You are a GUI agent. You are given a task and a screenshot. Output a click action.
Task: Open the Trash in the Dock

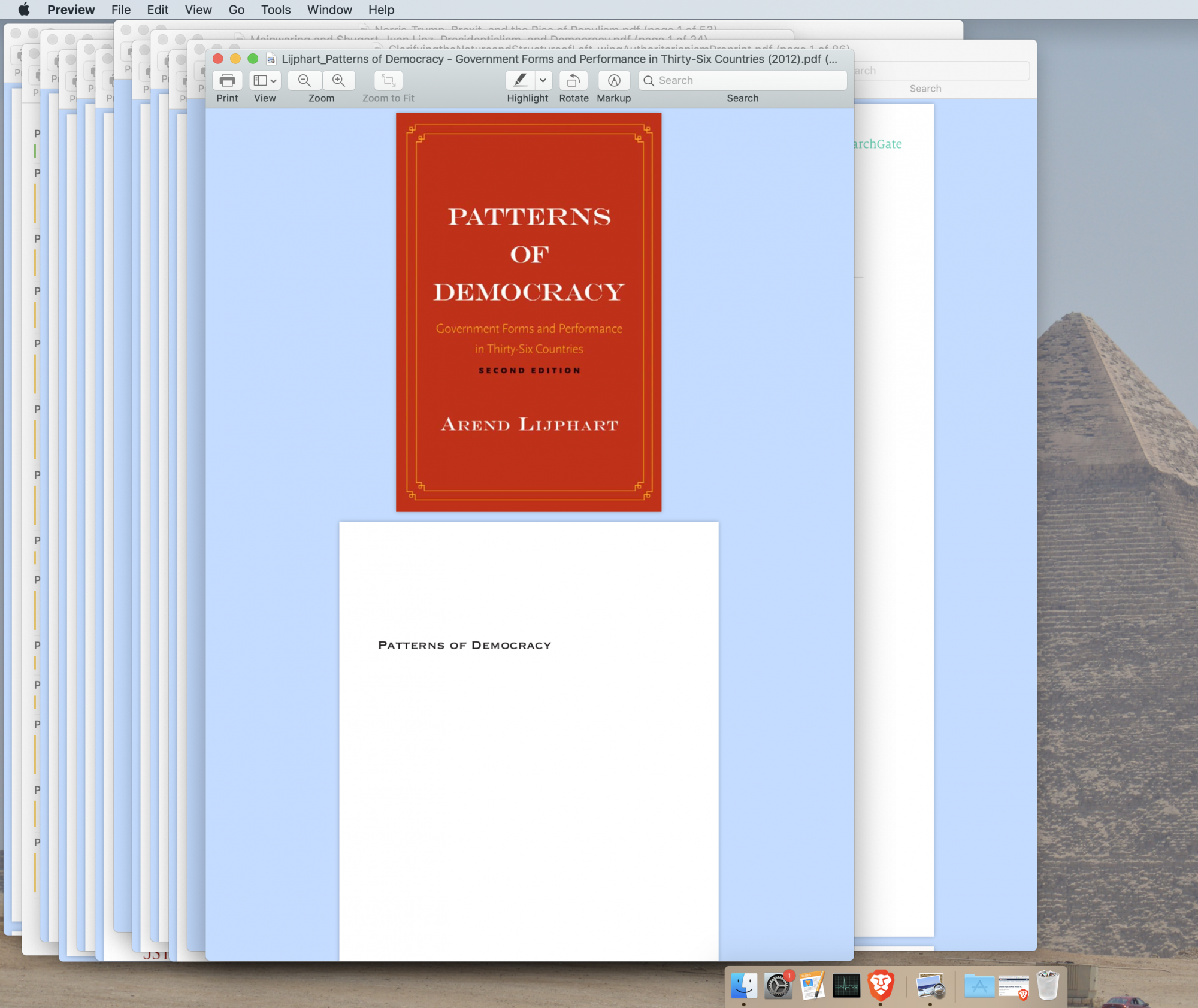pyautogui.click(x=1048, y=985)
